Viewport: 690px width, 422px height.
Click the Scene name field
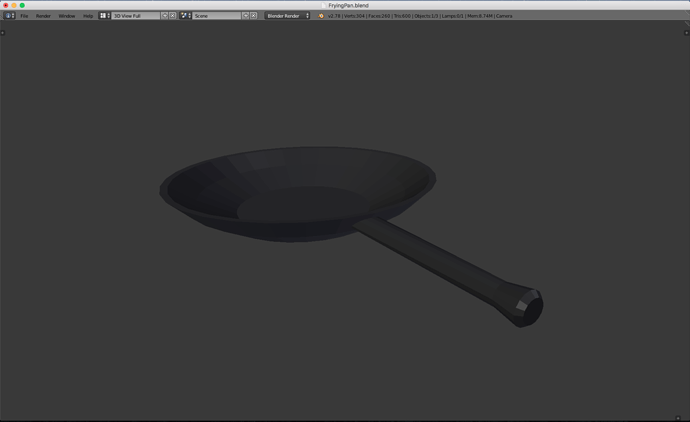tap(217, 15)
